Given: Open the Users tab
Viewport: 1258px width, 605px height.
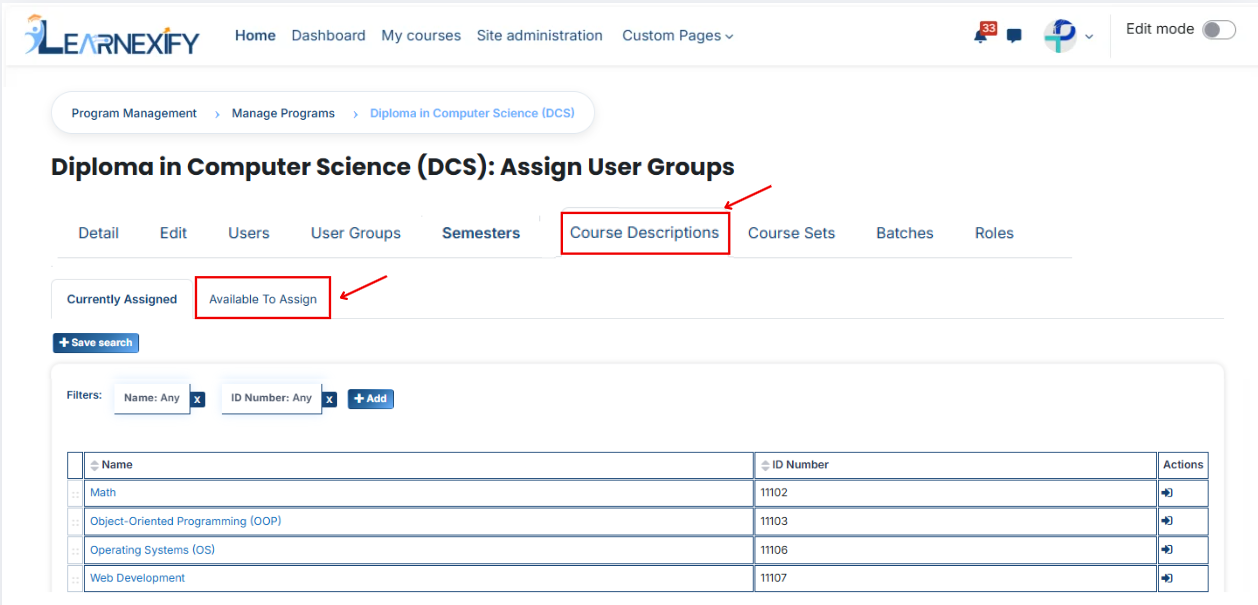Looking at the screenshot, I should (249, 233).
